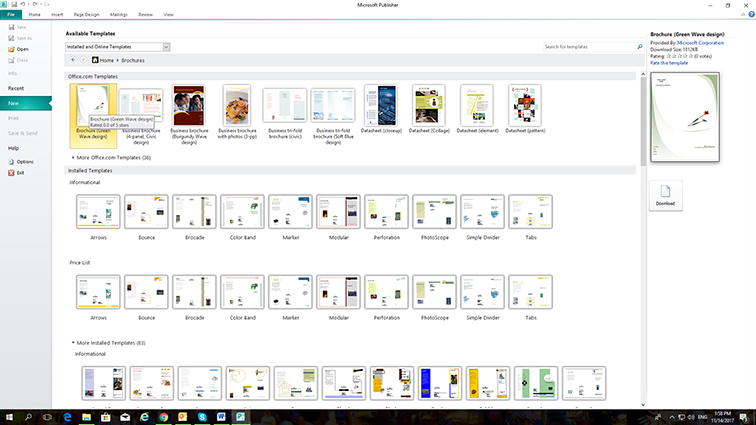Click the Home icon in breadcrumb bar
The height and width of the screenshot is (425, 756).
95,60
